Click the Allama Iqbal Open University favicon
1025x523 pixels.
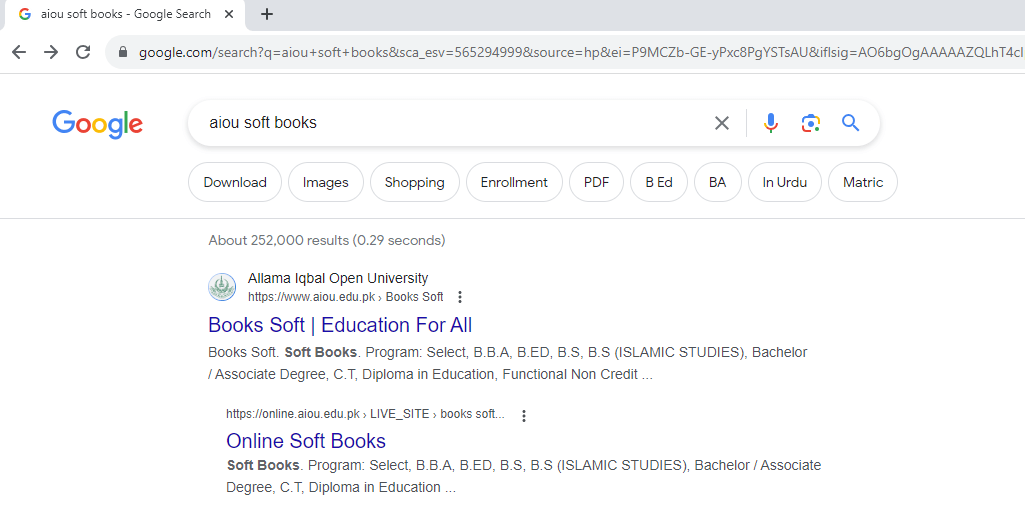click(x=222, y=287)
